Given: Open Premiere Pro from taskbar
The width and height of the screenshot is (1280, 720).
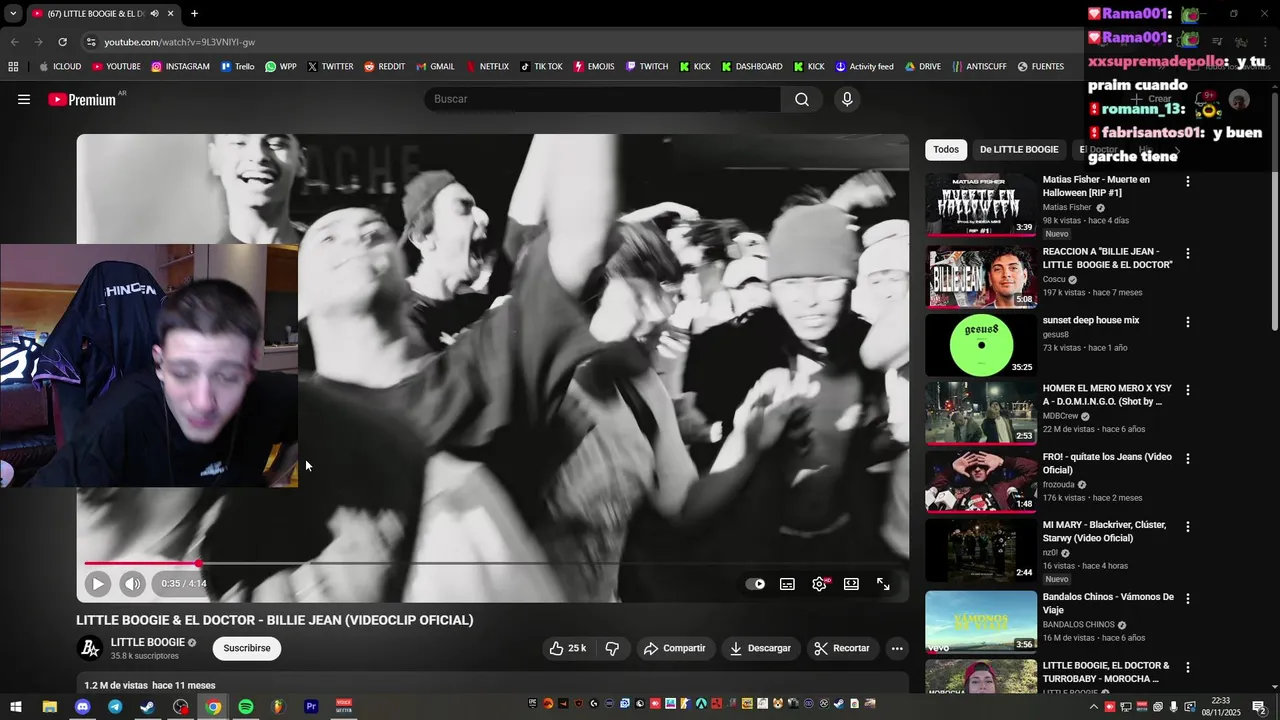Looking at the screenshot, I should coord(311,707).
